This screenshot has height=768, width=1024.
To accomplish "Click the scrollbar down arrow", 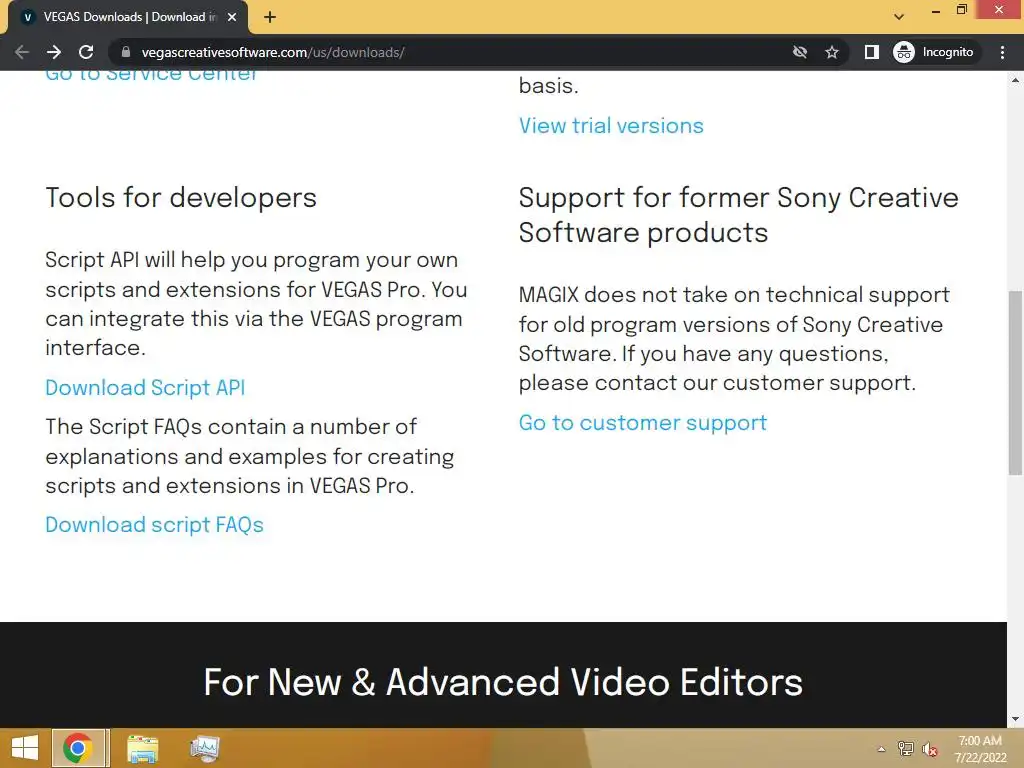I will coord(1015,719).
